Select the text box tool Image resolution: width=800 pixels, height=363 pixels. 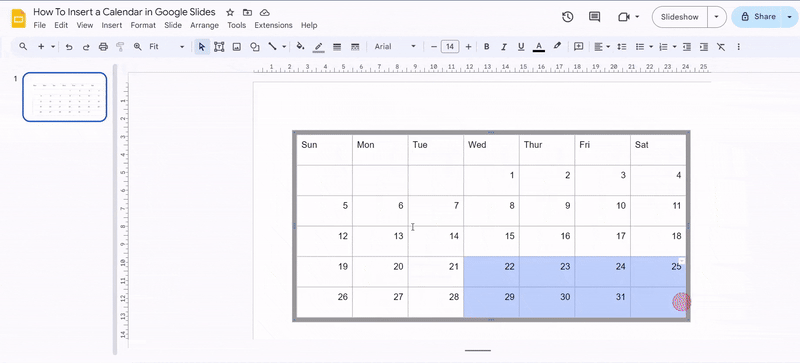click(219, 46)
